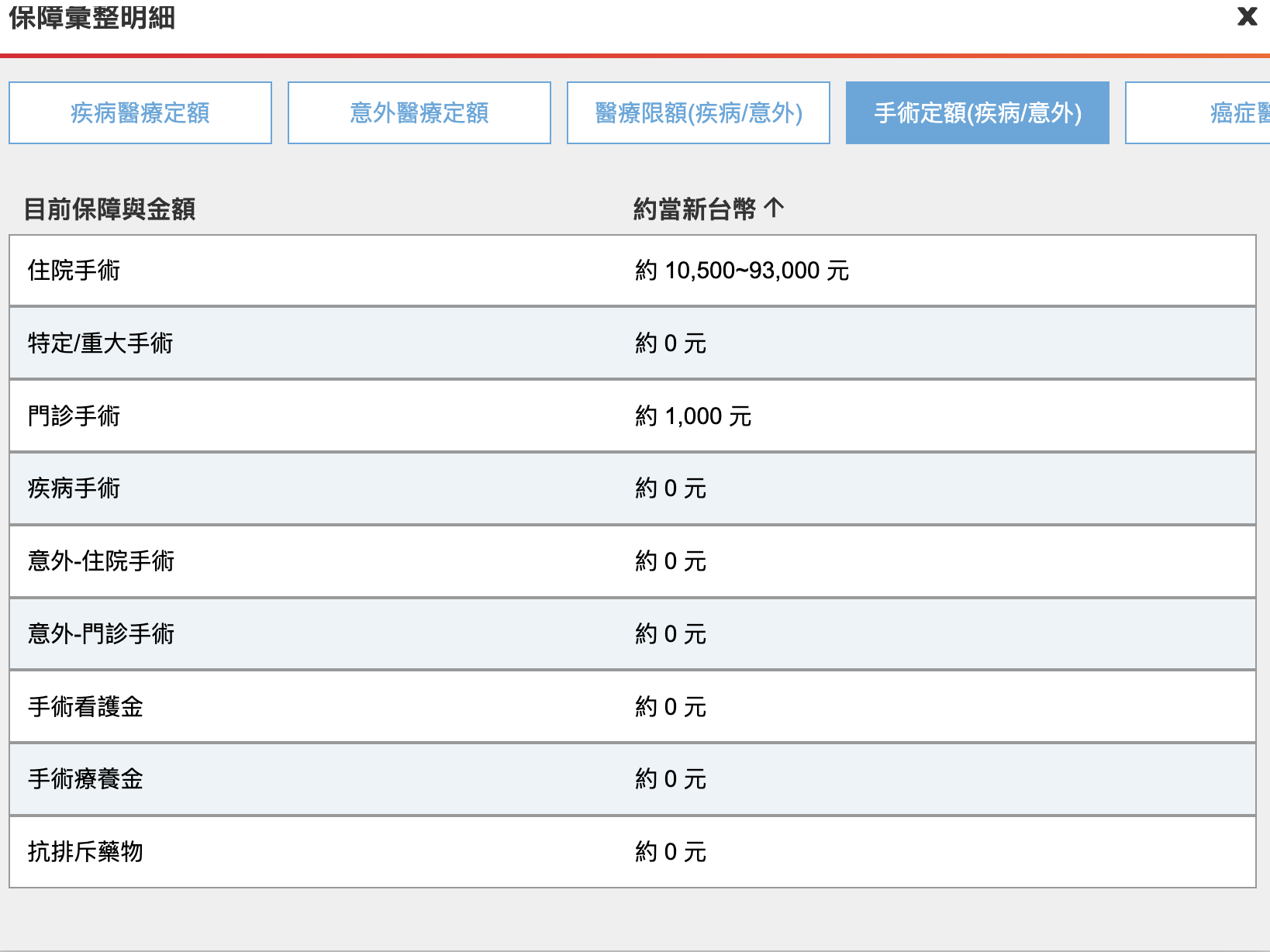Click the 約當新台幣 column header text

[x=694, y=209]
